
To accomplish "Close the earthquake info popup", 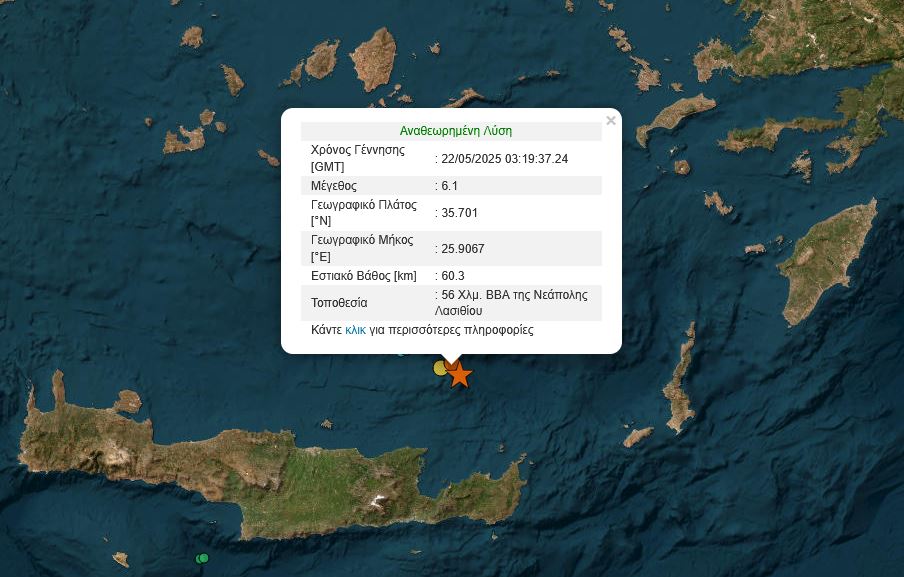I will [x=611, y=121].
